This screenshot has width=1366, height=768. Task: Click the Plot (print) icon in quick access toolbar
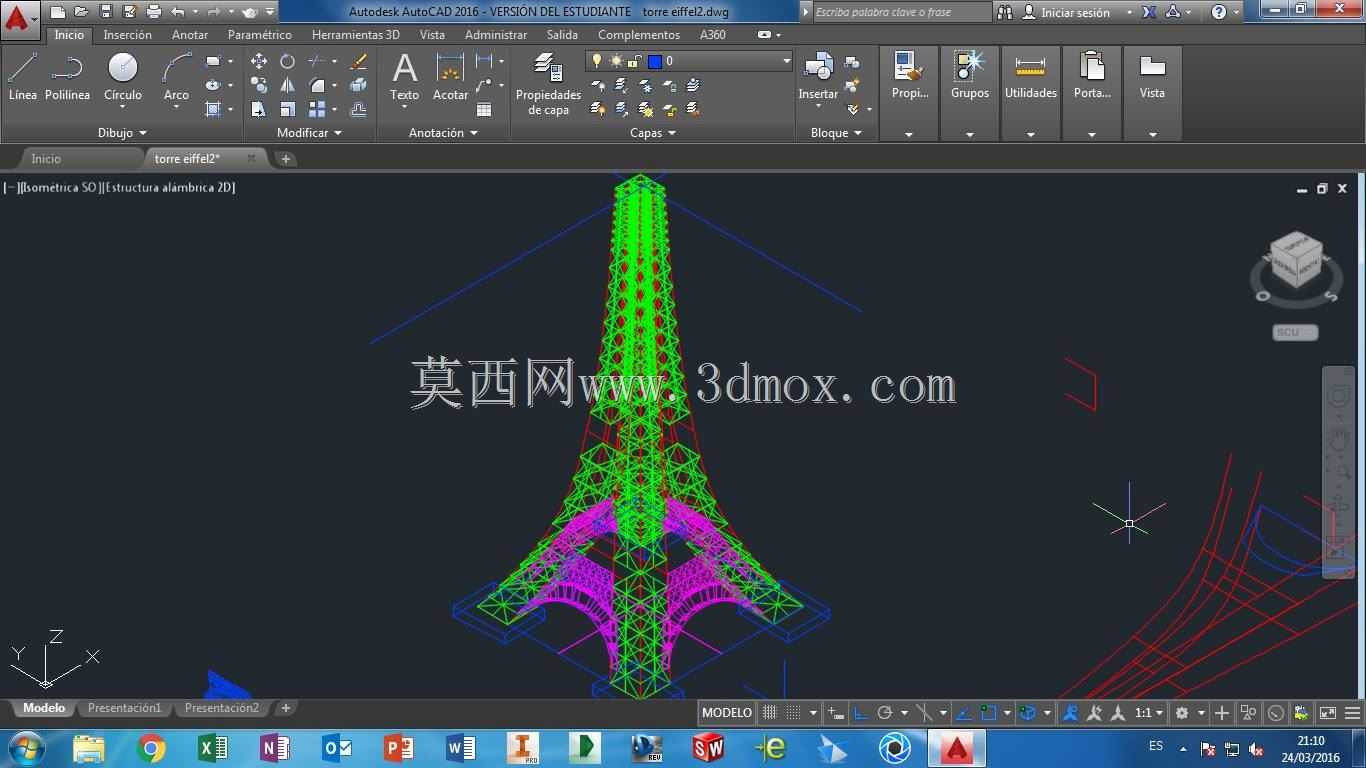pyautogui.click(x=154, y=12)
